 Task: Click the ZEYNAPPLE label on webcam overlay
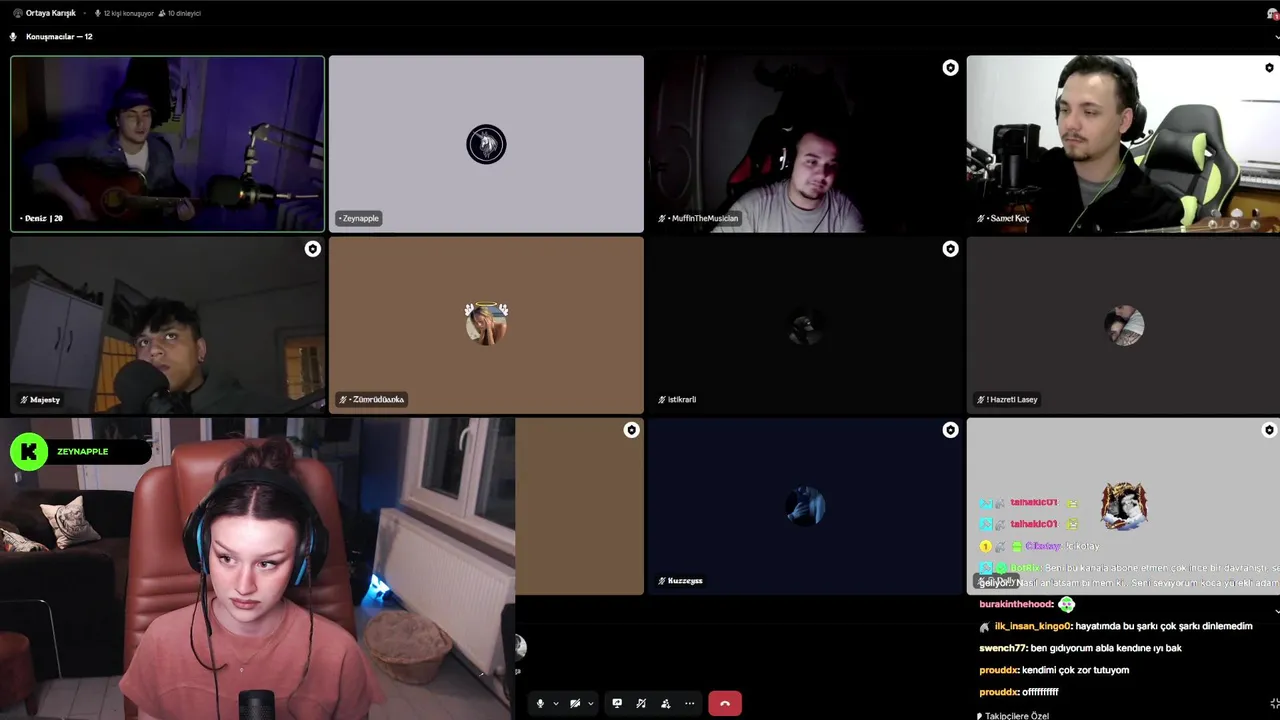coord(82,452)
